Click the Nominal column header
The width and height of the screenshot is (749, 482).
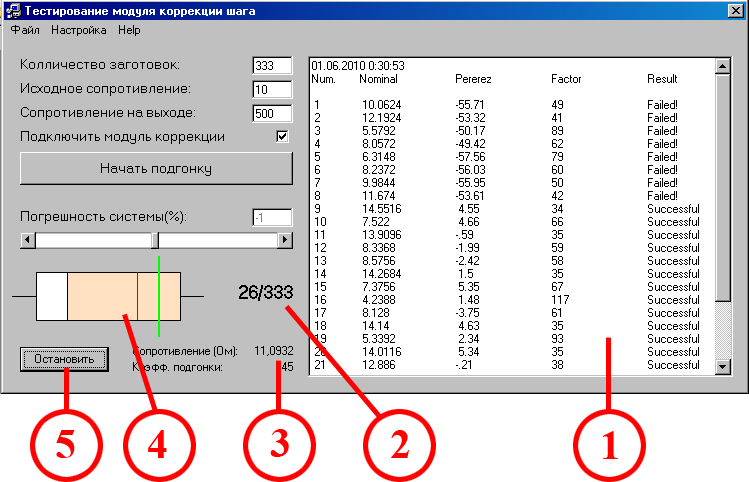(378, 79)
